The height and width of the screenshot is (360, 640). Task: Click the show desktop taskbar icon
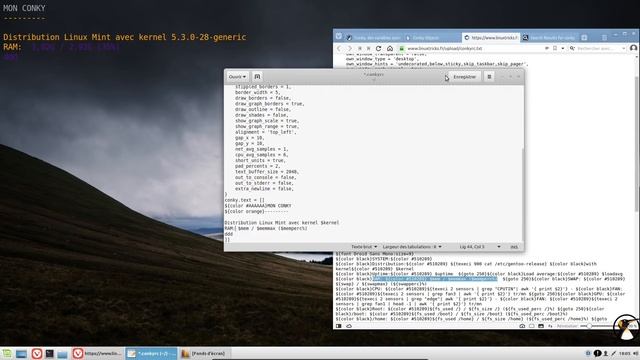[21, 353]
